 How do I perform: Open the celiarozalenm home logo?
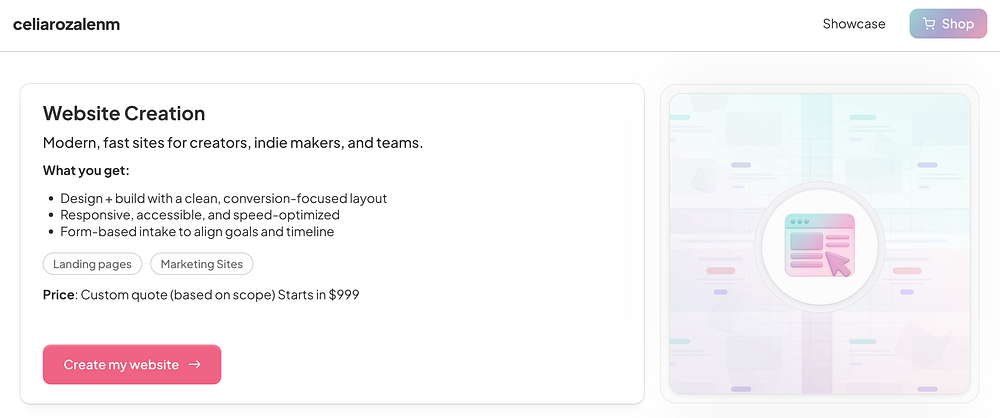point(66,24)
